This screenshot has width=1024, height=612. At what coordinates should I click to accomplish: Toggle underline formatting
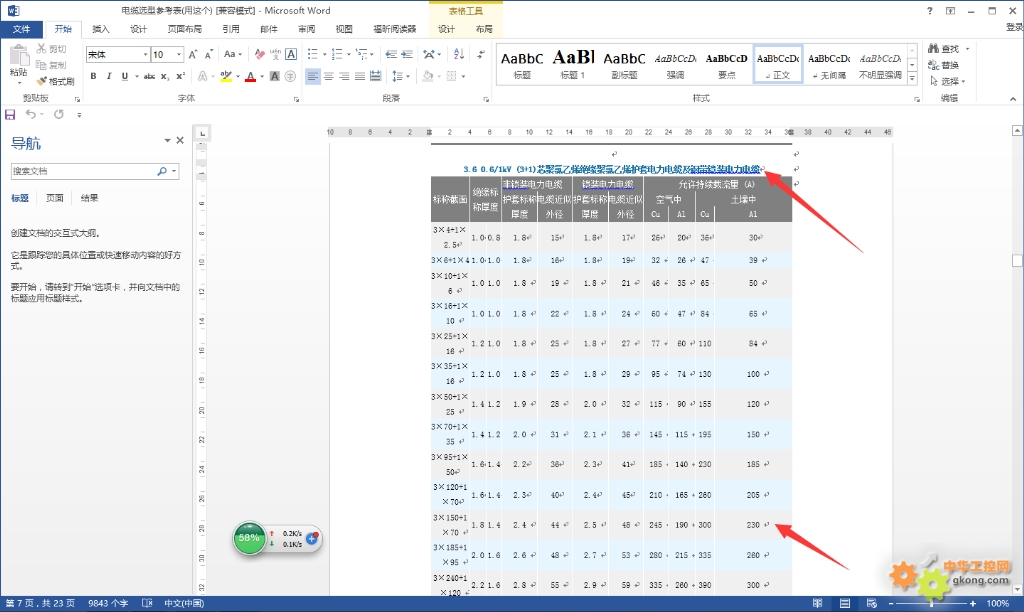tap(125, 76)
